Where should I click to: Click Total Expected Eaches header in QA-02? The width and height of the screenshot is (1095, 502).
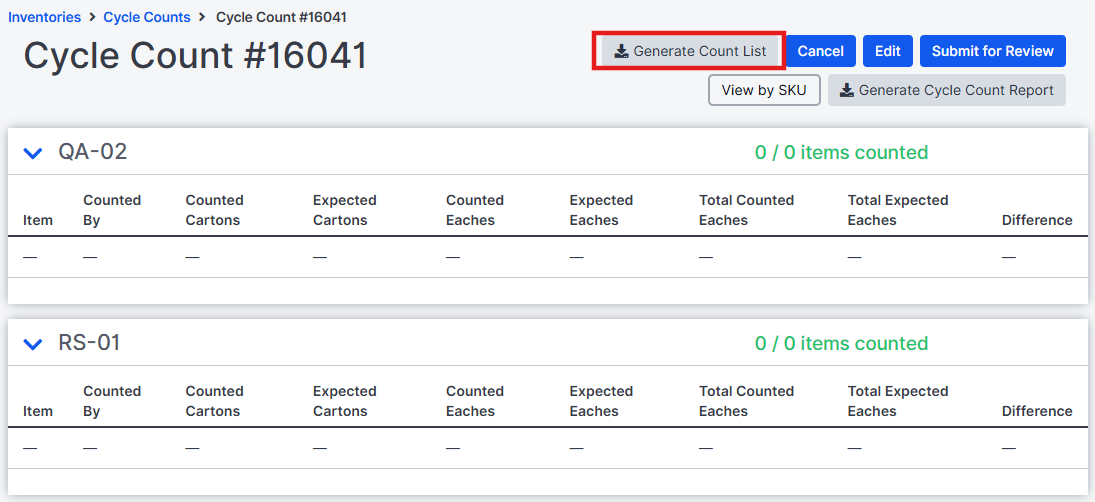[x=898, y=210]
